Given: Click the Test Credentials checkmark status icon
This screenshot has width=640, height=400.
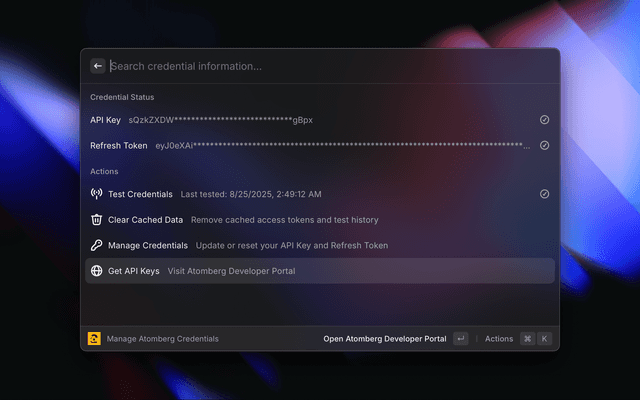Looking at the screenshot, I should pyautogui.click(x=544, y=194).
